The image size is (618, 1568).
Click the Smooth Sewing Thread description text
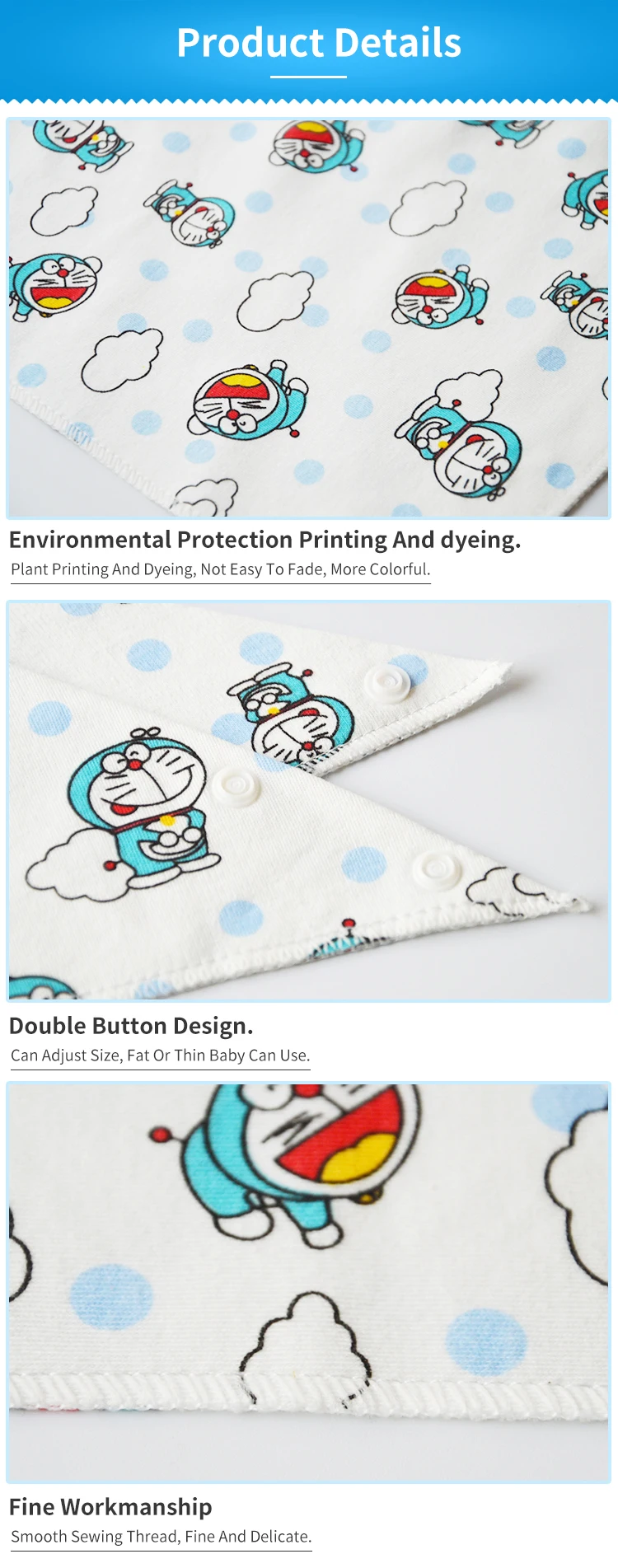161,1537
